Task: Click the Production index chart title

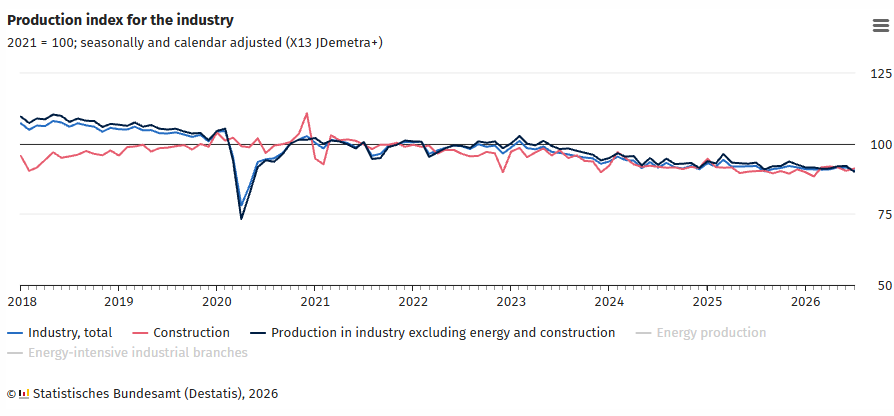Action: (x=120, y=21)
